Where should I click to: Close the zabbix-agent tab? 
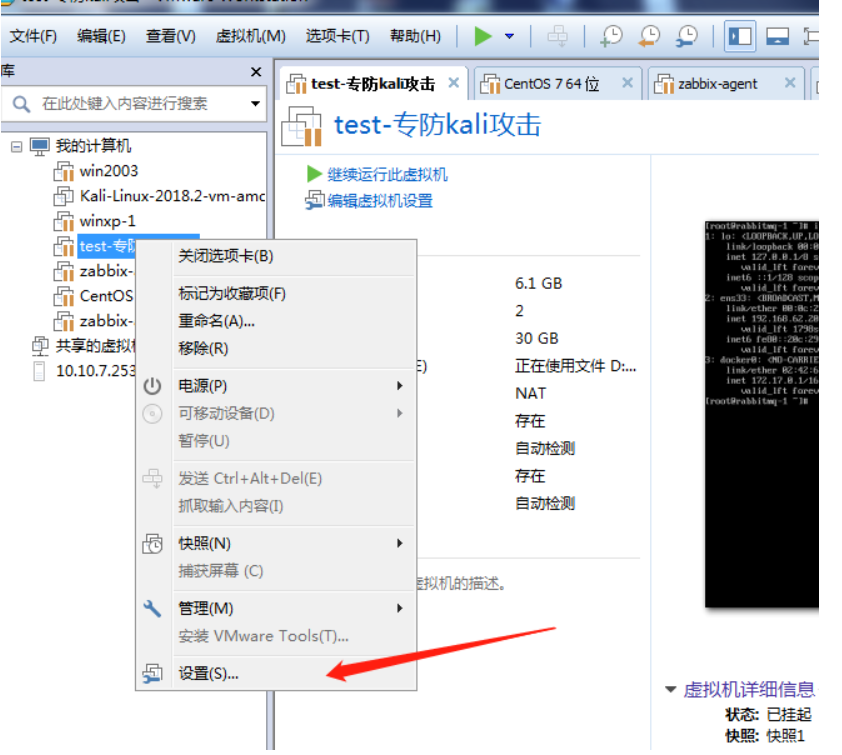tap(790, 83)
